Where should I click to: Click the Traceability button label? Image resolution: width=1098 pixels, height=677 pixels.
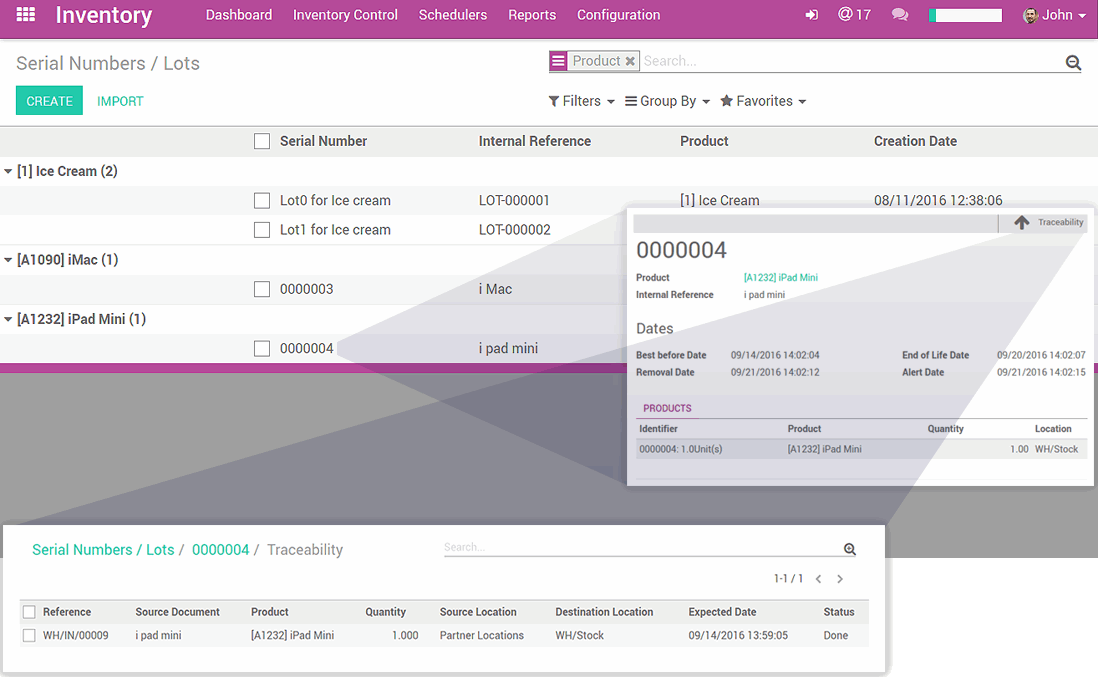(x=1060, y=223)
